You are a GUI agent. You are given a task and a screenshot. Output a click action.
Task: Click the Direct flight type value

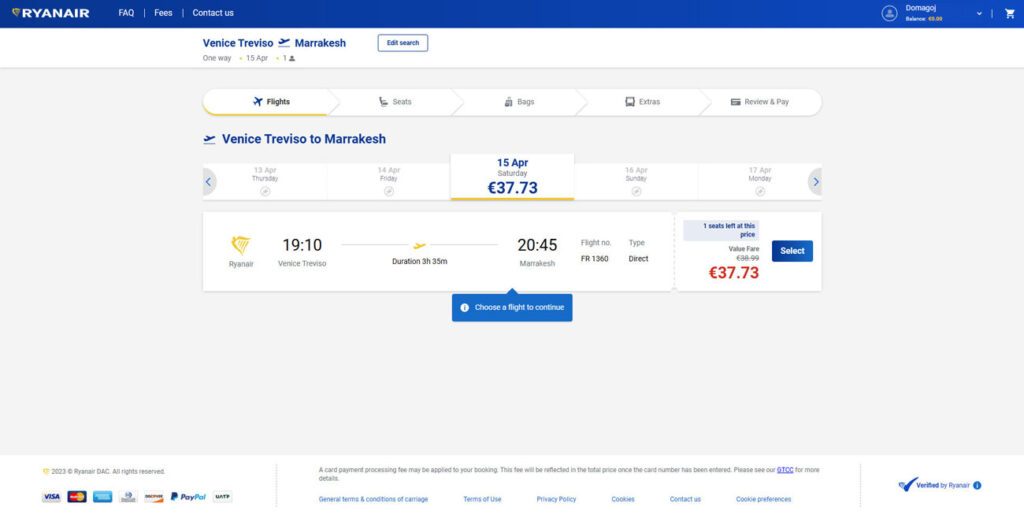pyautogui.click(x=639, y=259)
